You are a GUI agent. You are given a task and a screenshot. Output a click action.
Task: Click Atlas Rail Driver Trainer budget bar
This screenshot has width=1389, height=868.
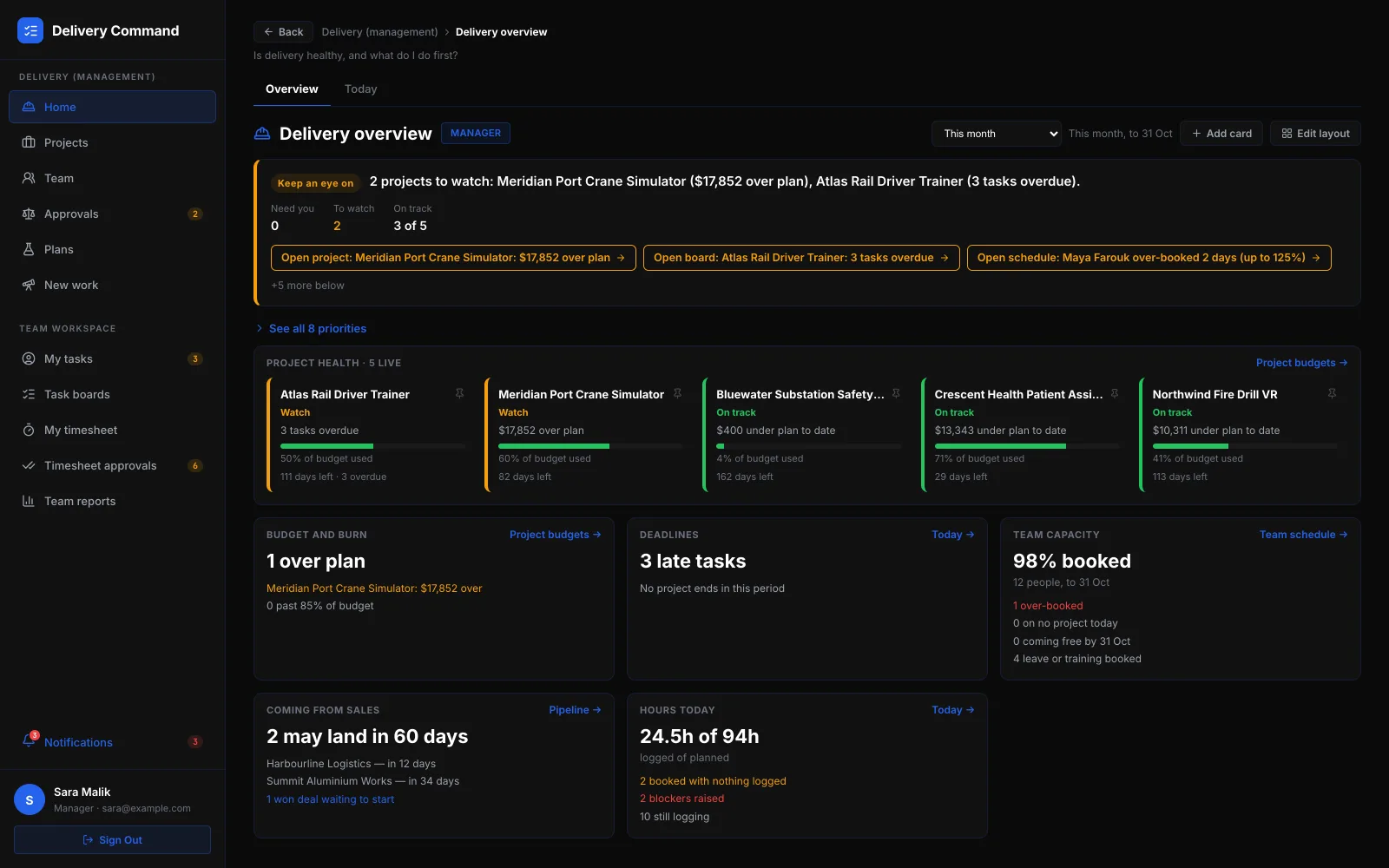(372, 446)
